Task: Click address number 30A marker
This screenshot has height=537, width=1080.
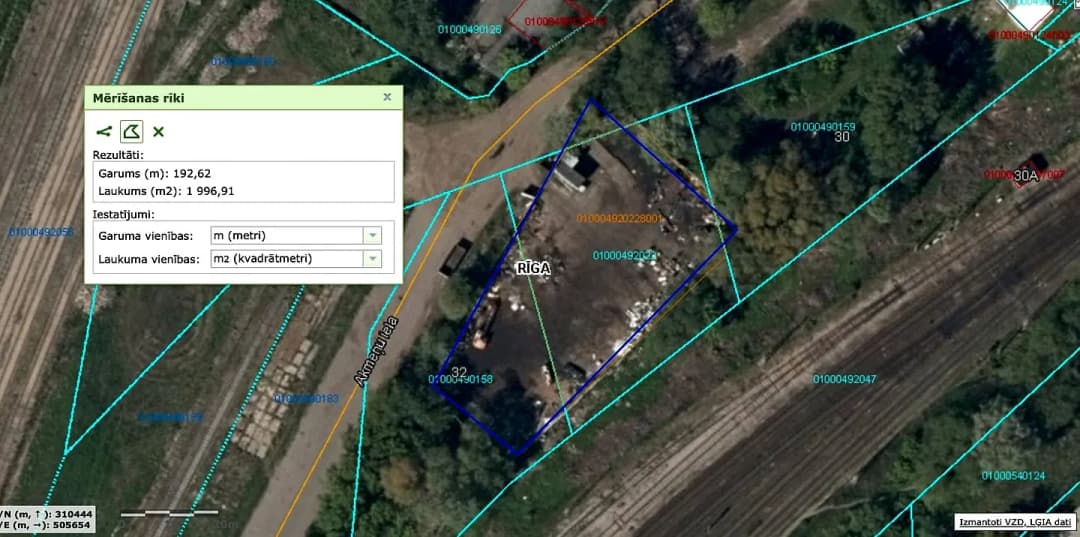Action: [1025, 176]
